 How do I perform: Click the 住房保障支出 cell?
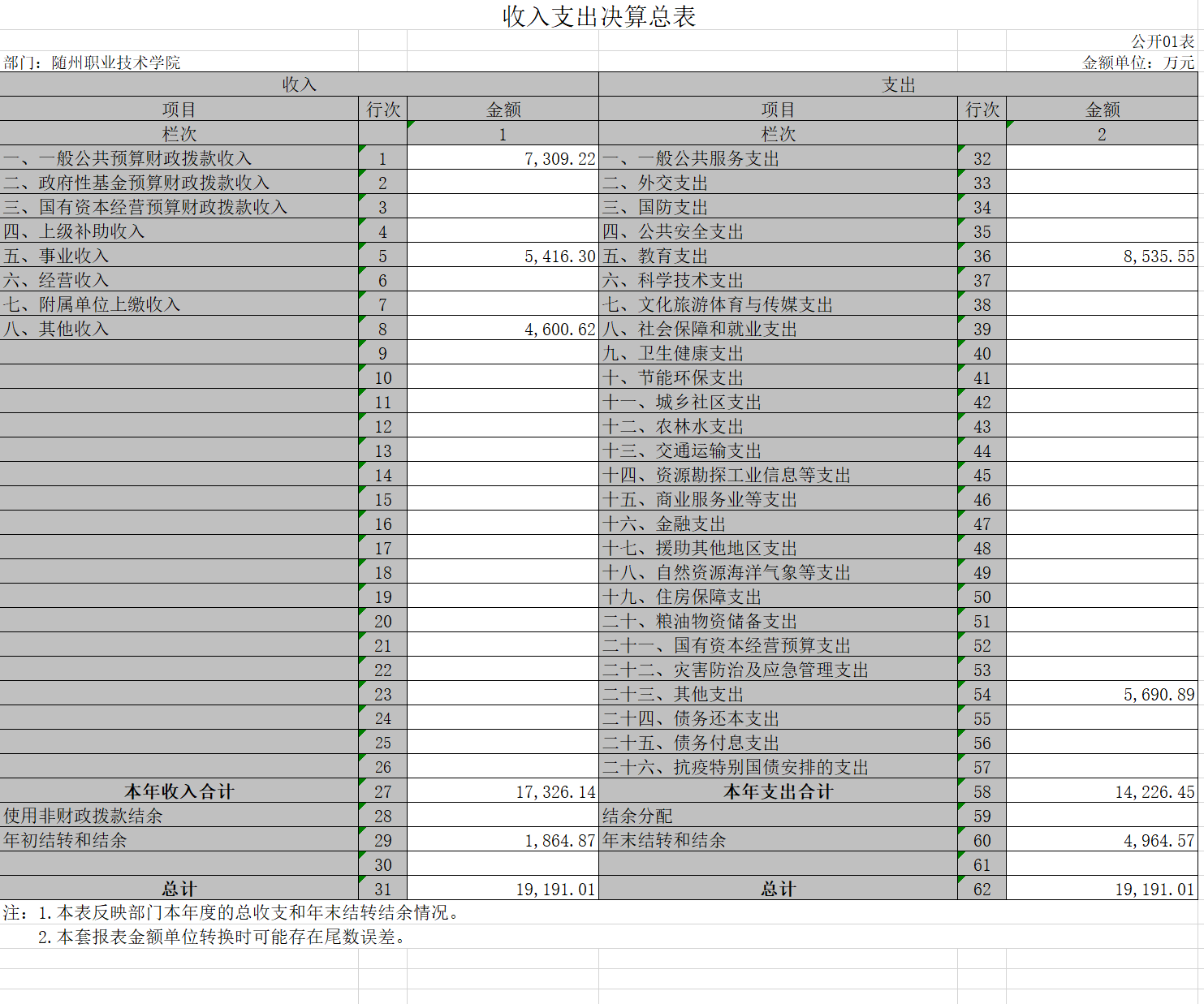click(x=779, y=597)
